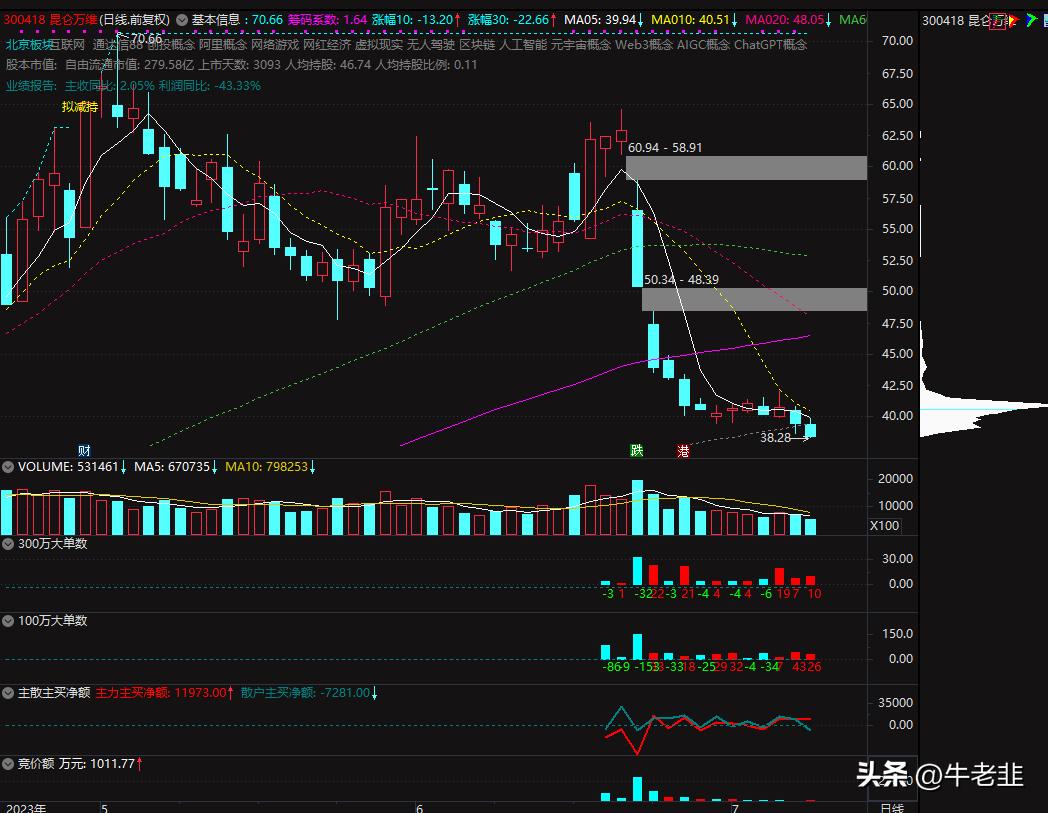Open the 网络游戏 concept tag

(275, 45)
